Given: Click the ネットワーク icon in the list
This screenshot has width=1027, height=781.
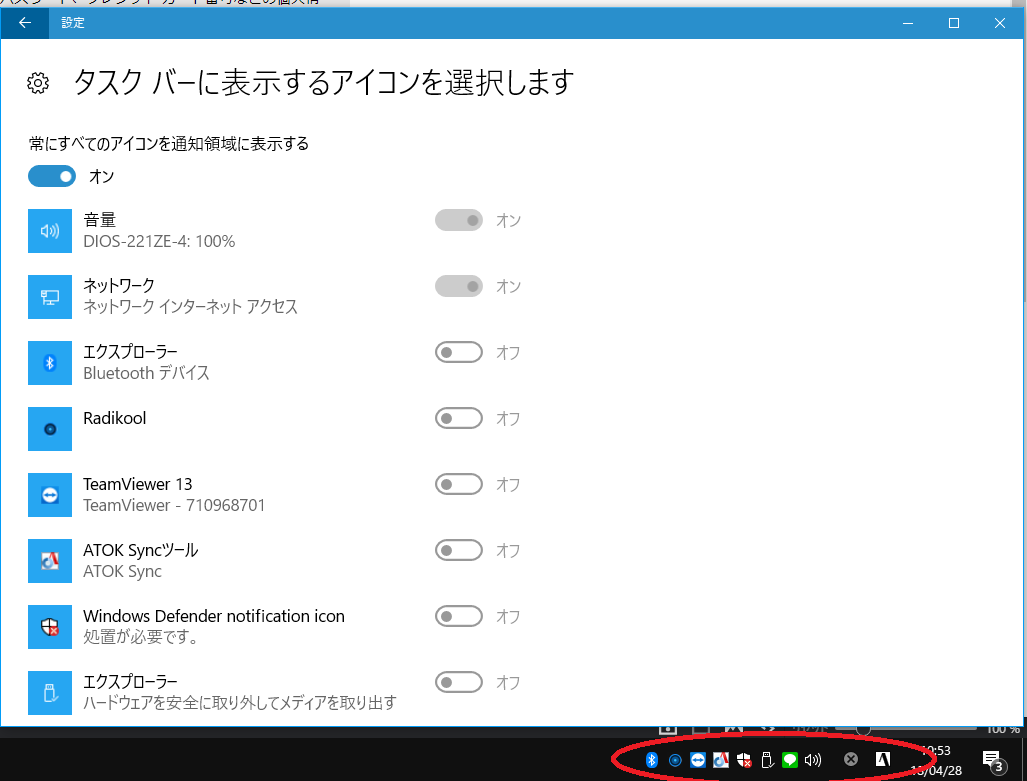Looking at the screenshot, I should pyautogui.click(x=50, y=297).
